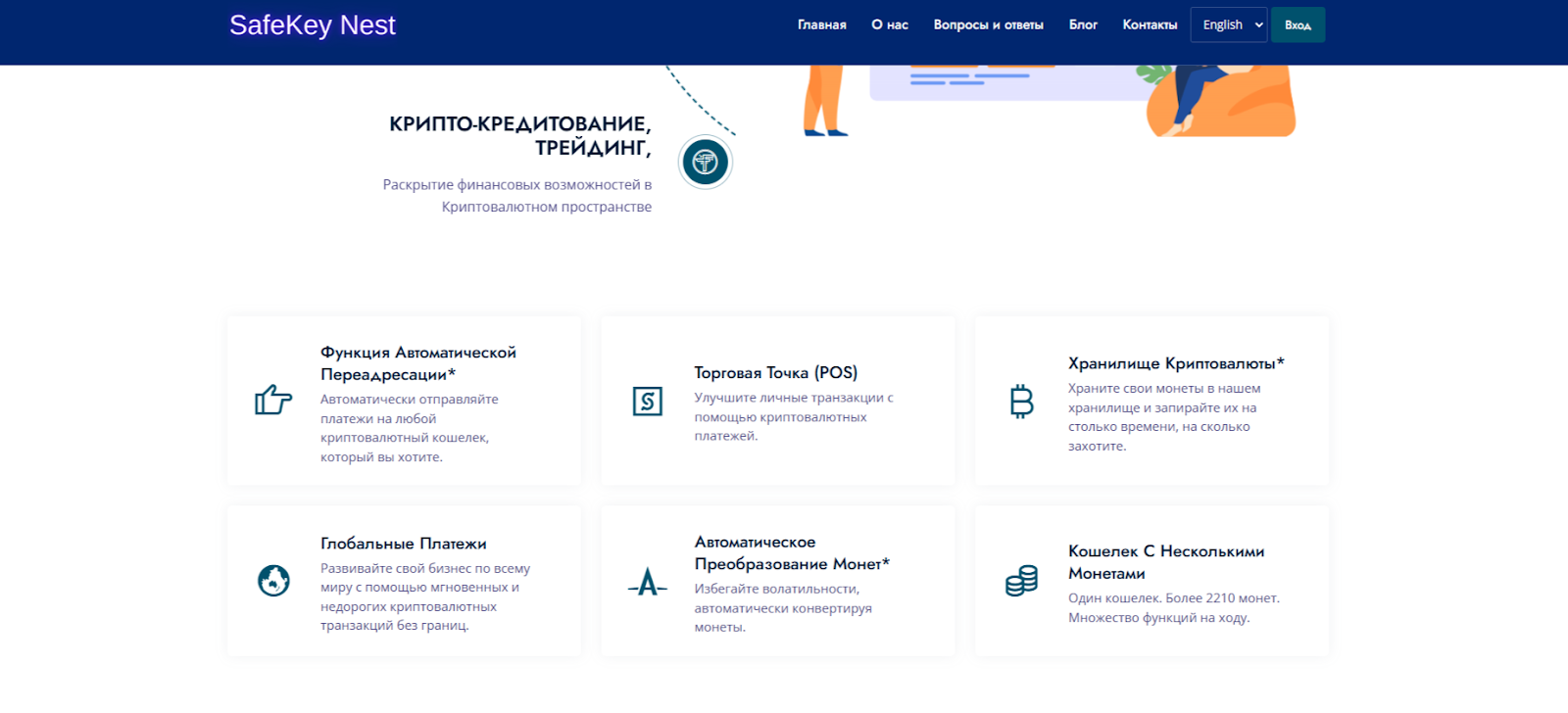
Task: Click the Развивайте свой бизнес description
Action: (x=425, y=596)
